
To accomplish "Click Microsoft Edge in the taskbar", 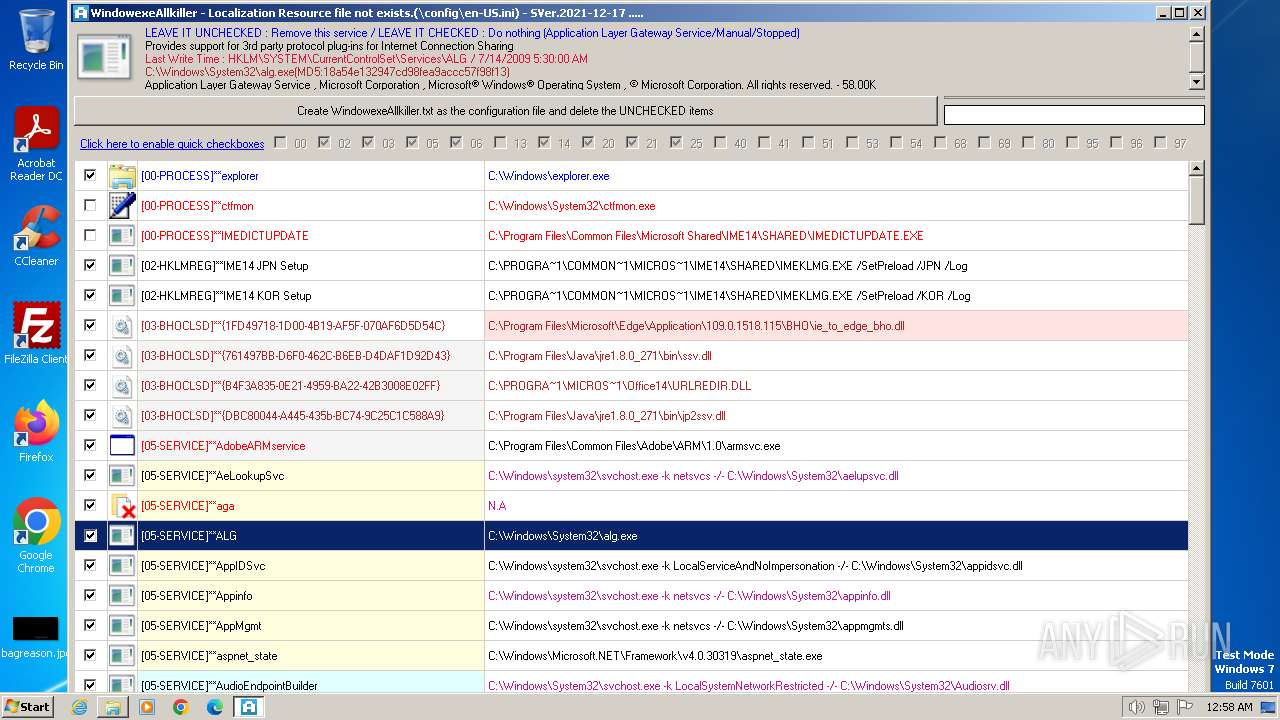I will point(214,707).
